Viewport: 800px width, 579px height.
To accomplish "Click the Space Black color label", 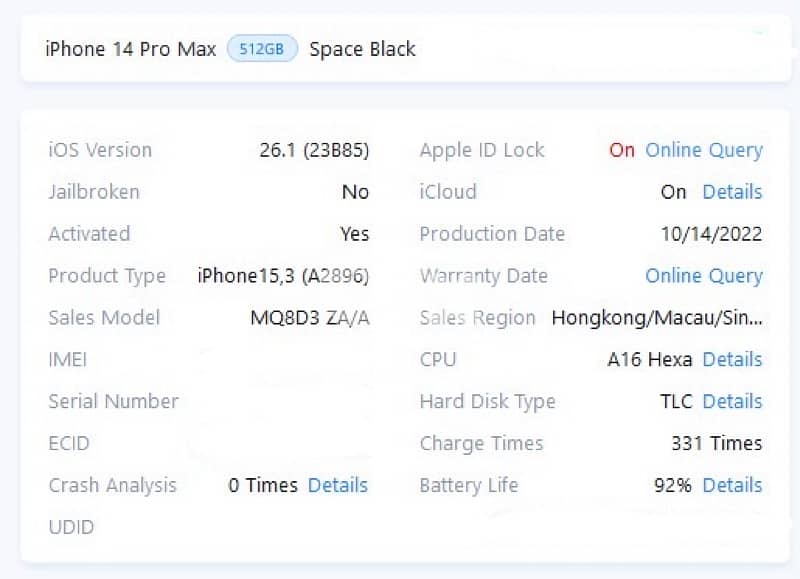I will click(x=362, y=48).
